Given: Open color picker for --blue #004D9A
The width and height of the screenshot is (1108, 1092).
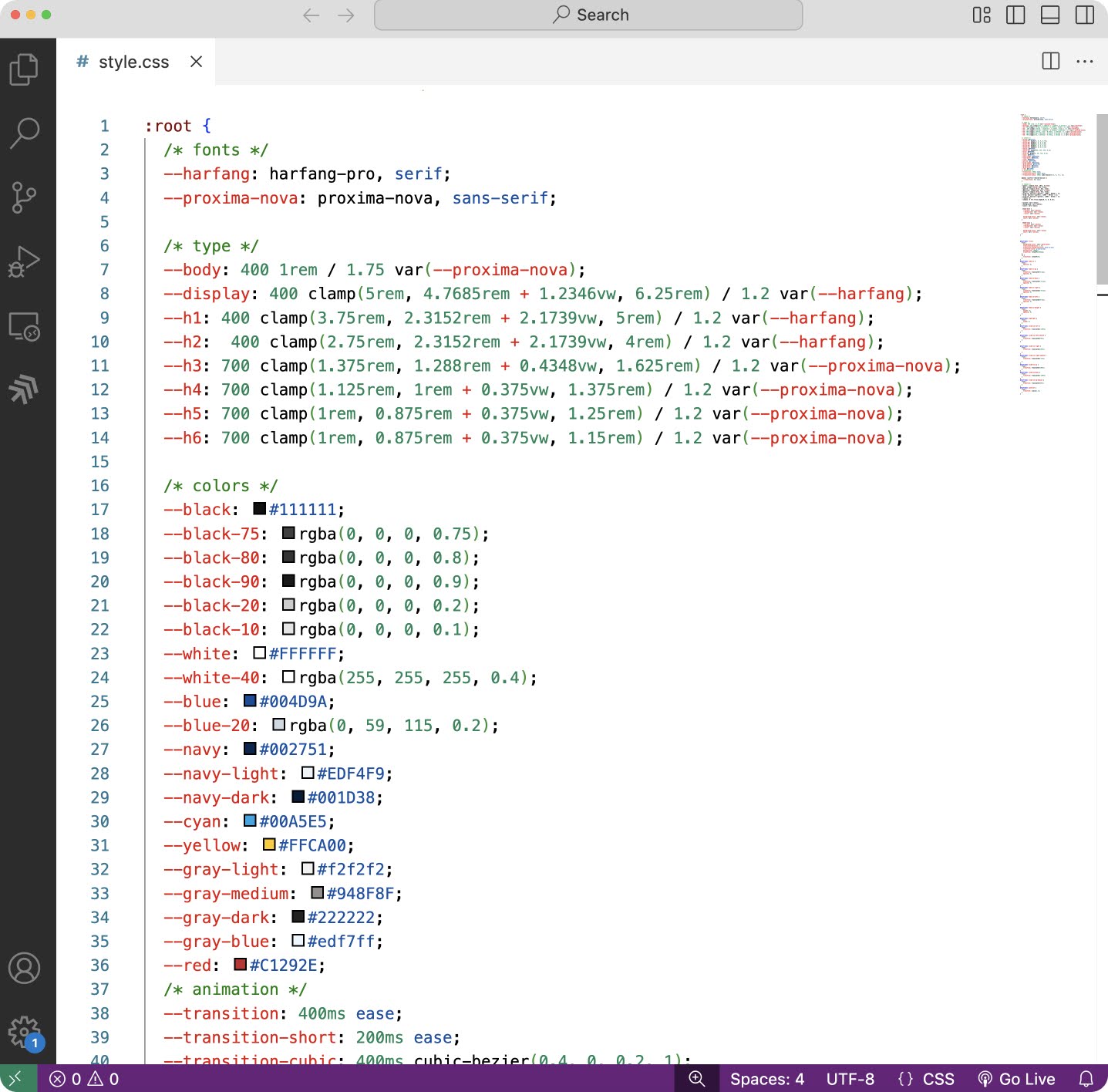Looking at the screenshot, I should (x=250, y=700).
